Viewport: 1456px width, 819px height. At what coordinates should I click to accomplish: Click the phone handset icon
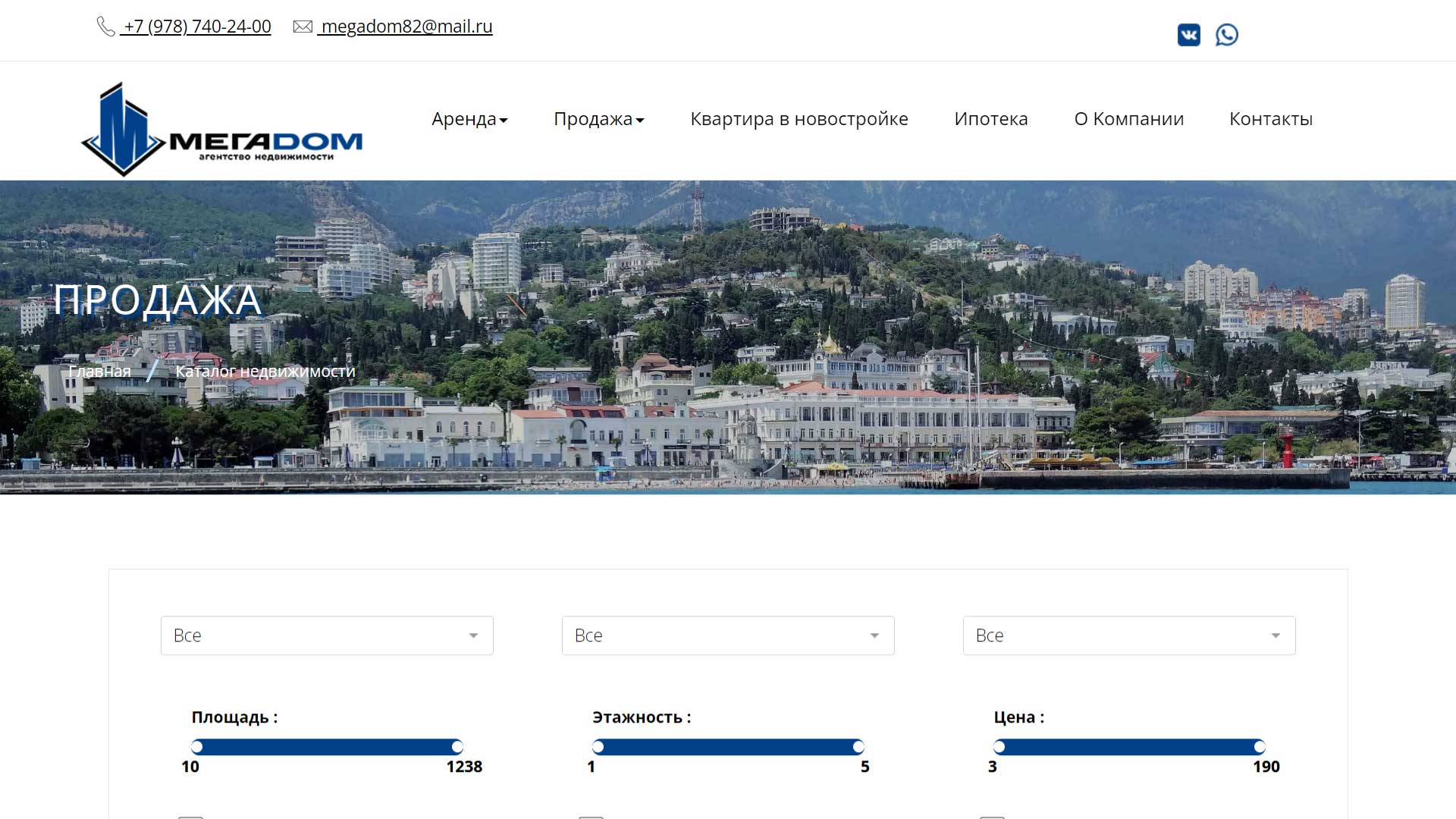[105, 27]
